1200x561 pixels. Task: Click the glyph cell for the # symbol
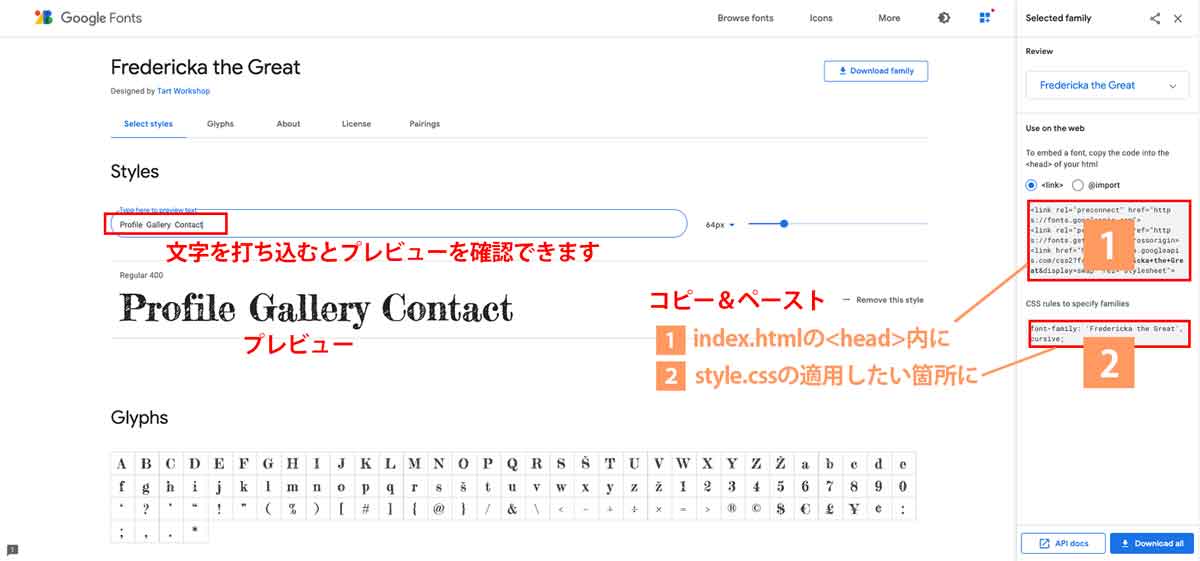pyautogui.click(x=366, y=510)
